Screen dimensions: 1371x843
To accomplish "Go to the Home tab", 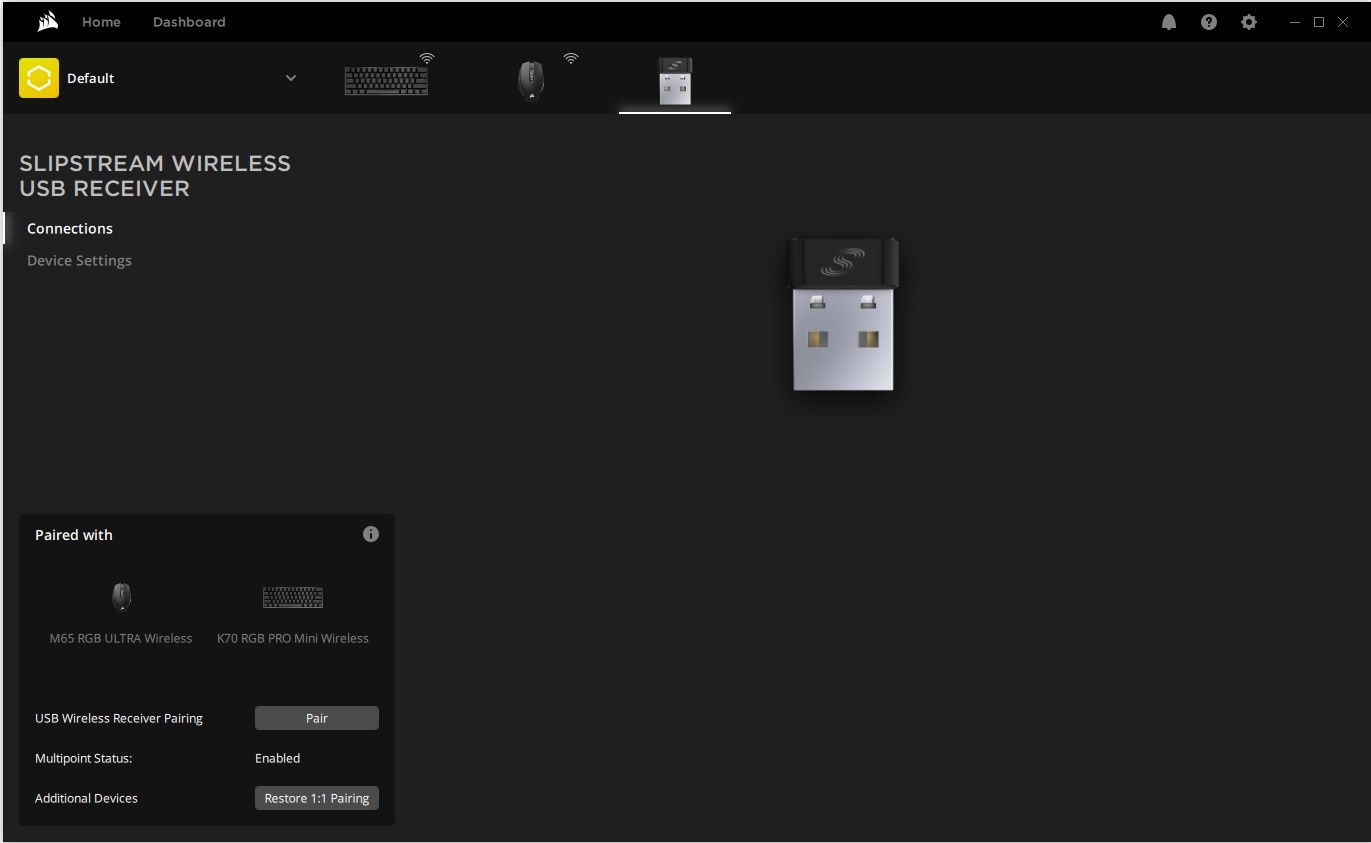I will point(101,22).
